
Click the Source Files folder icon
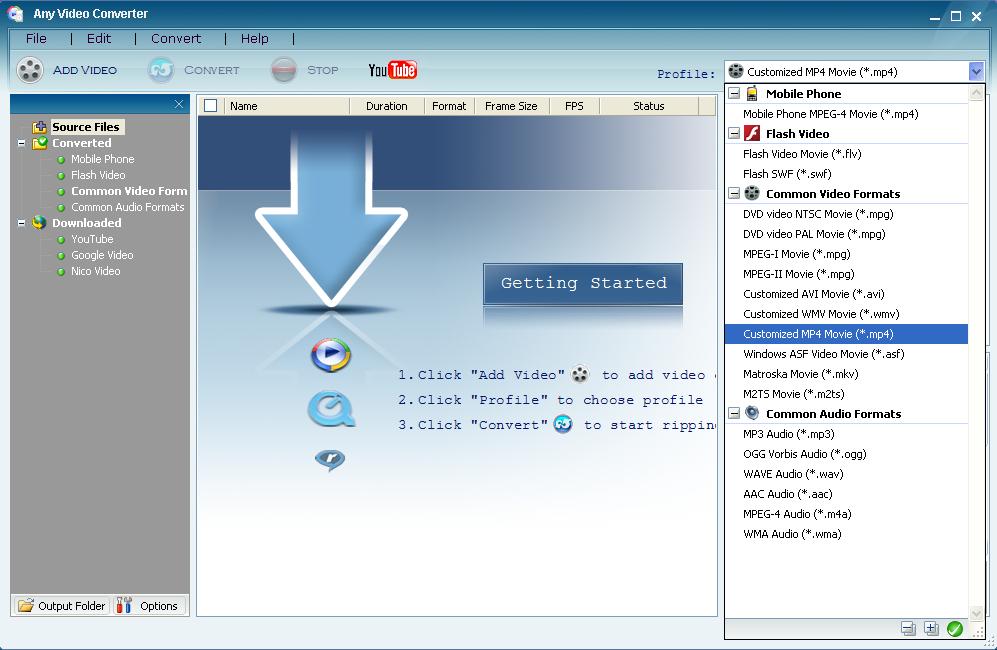click(x=39, y=127)
